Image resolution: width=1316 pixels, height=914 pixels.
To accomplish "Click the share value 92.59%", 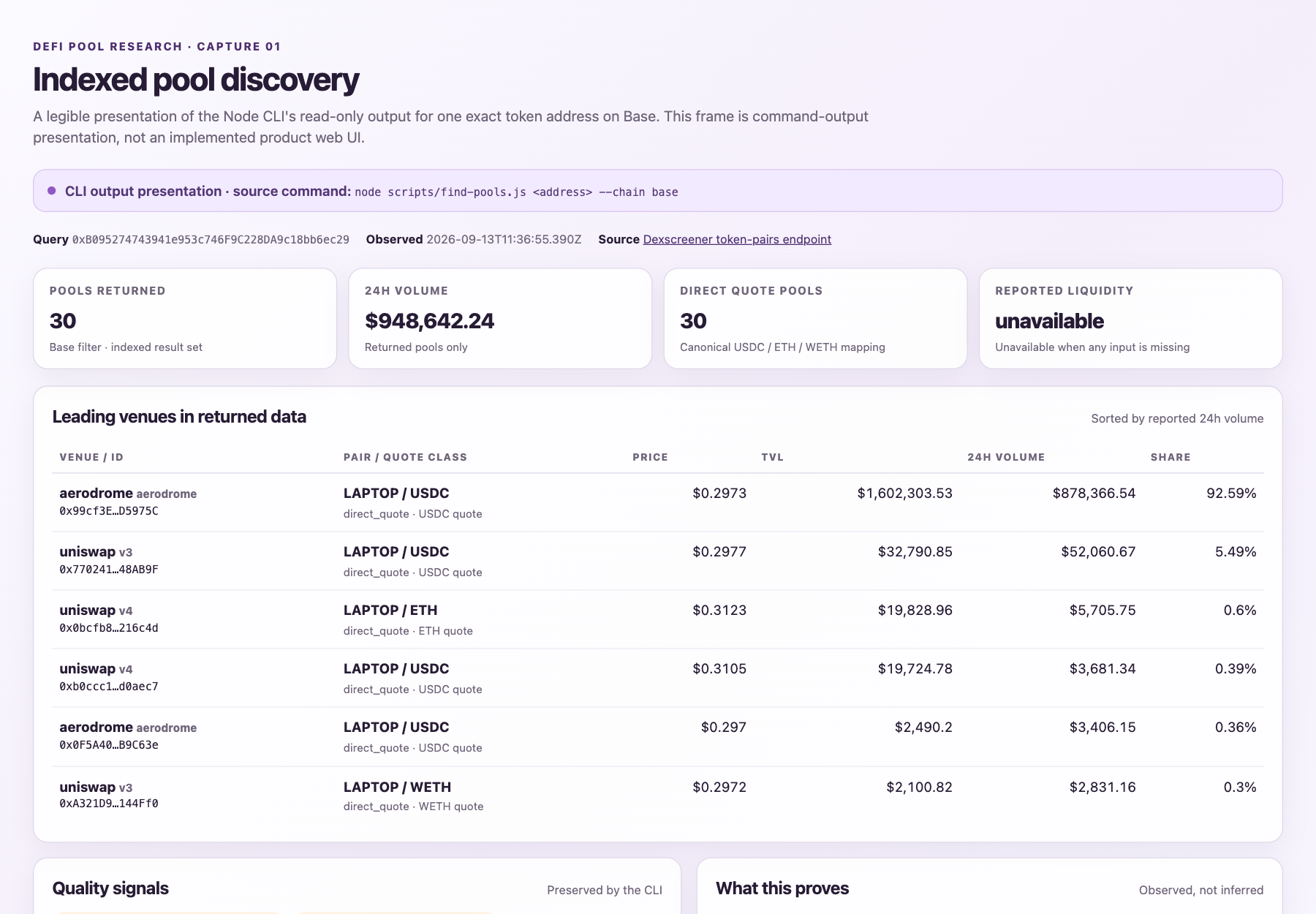I will [1231, 493].
